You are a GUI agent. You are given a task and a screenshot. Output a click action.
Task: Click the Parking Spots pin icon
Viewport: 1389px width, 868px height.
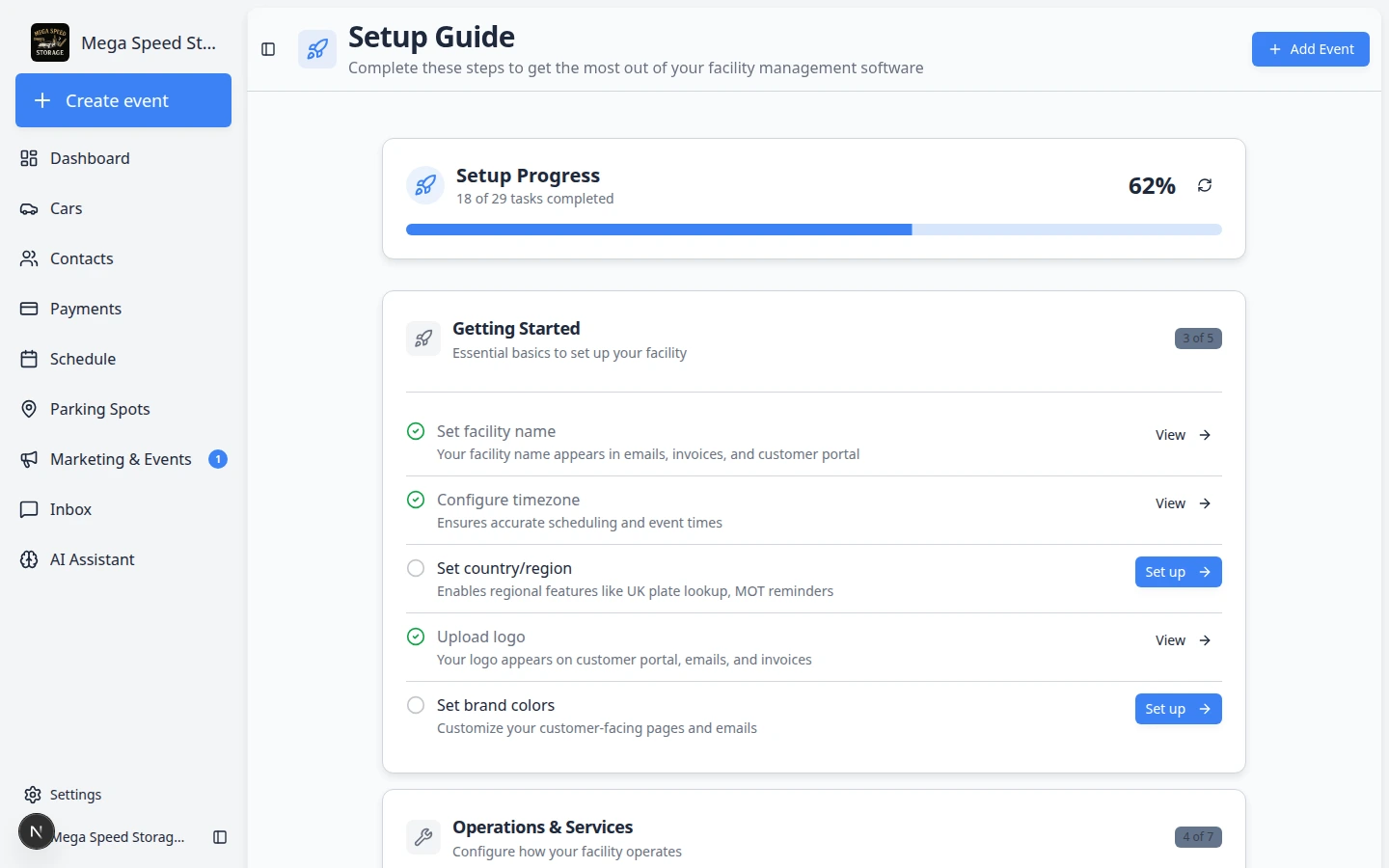[29, 409]
